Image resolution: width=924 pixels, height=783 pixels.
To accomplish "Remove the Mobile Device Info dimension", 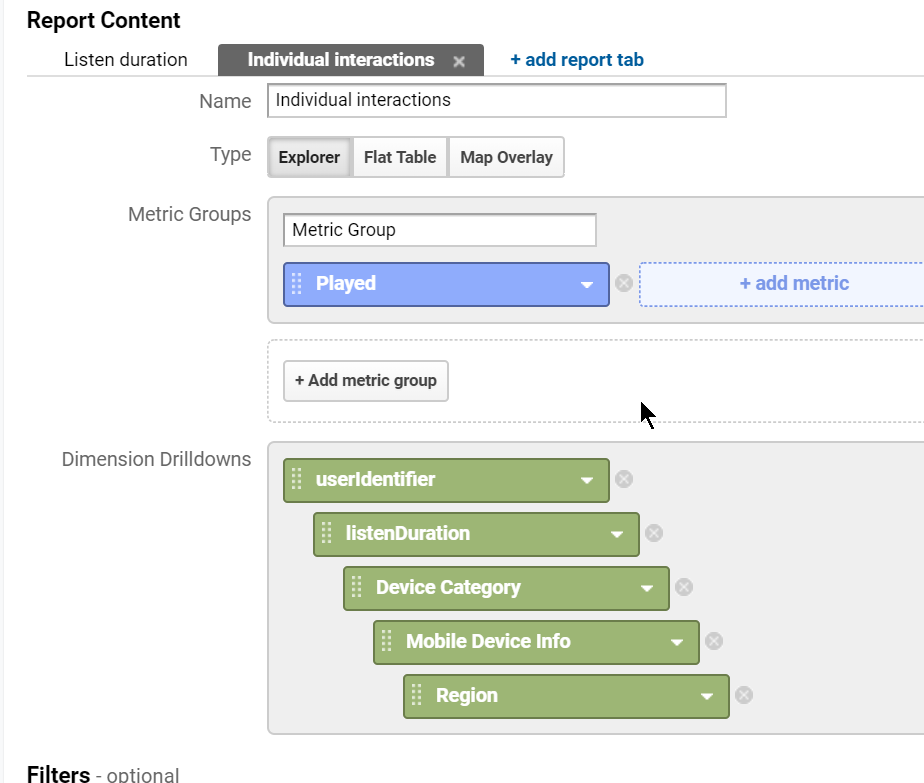I will point(714,641).
